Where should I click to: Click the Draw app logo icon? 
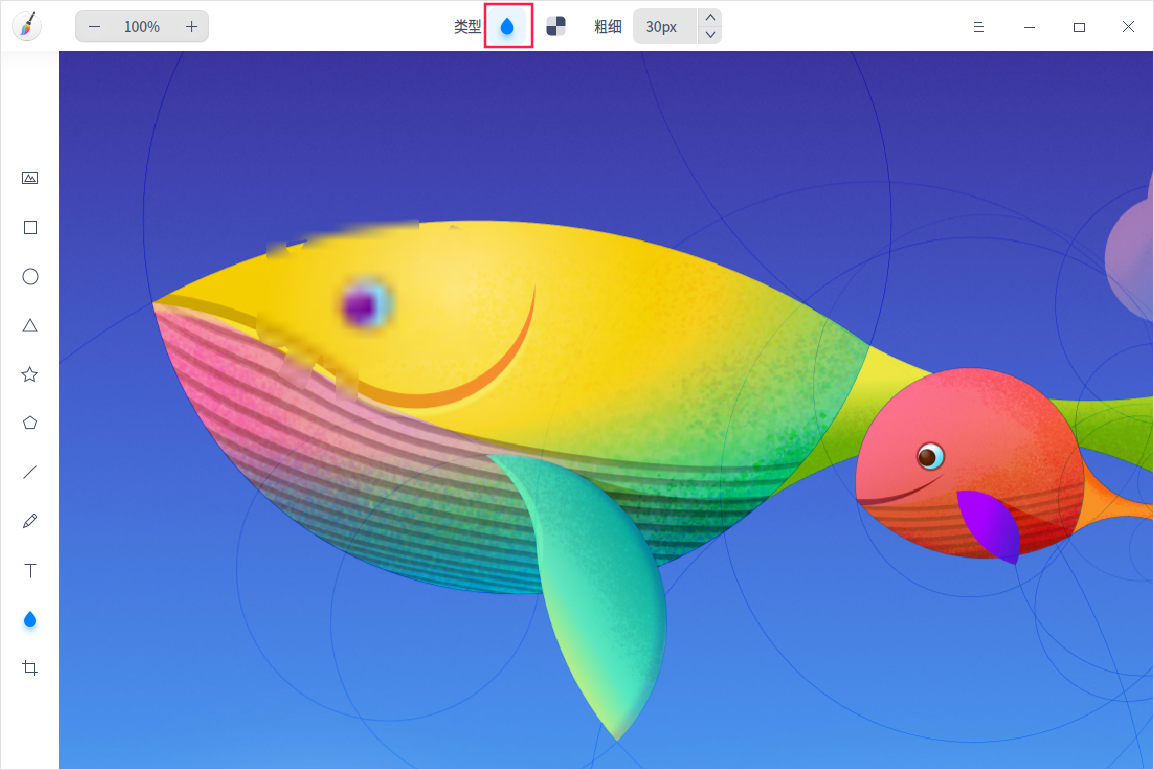[x=26, y=26]
